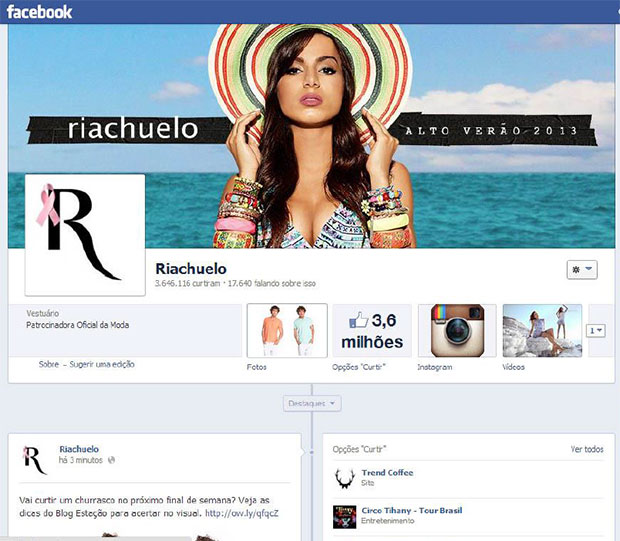Viewport: 620px width, 541px height.
Task: Click the Sobre link
Action: pyautogui.click(x=49, y=364)
